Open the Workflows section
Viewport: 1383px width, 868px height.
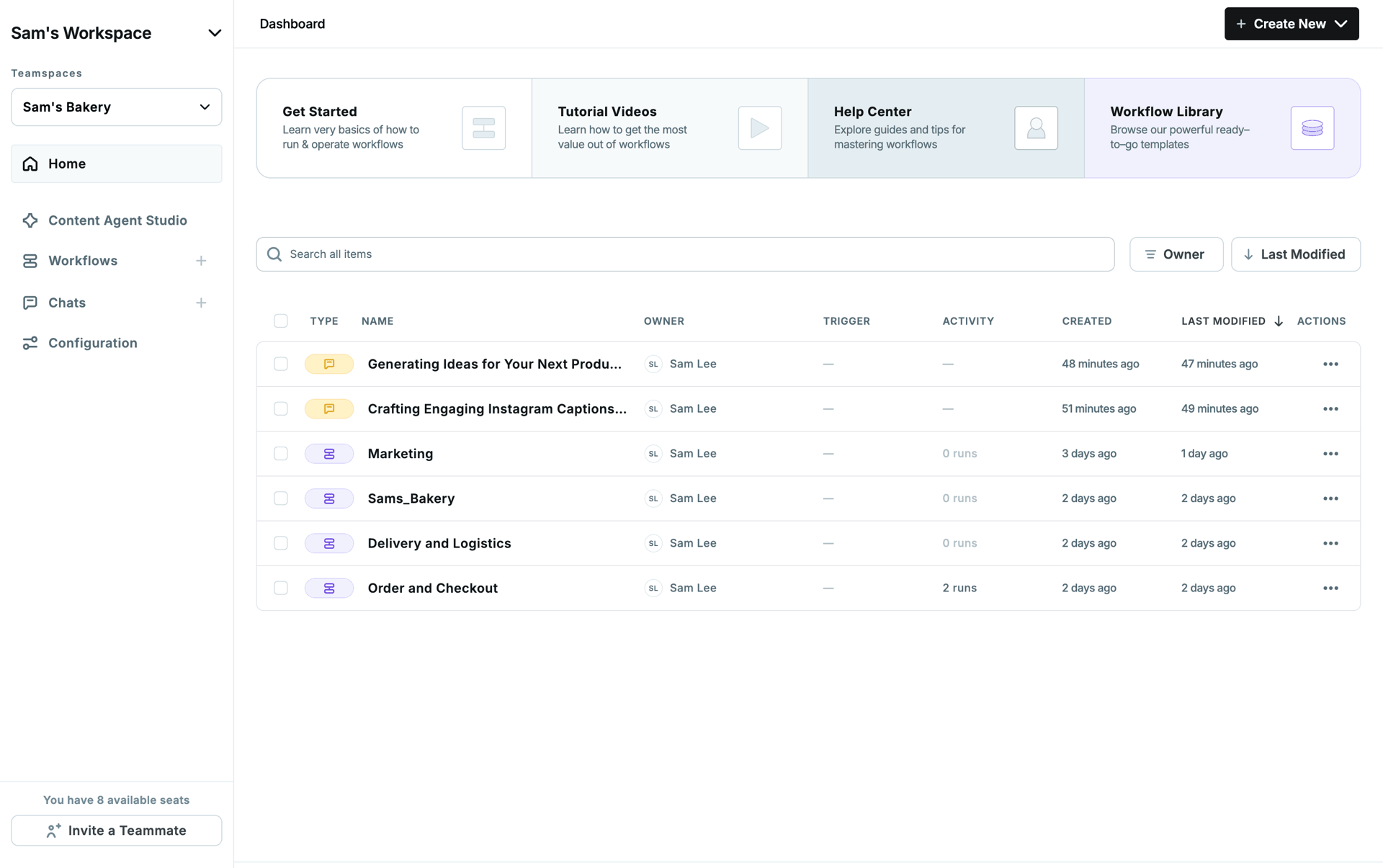click(x=82, y=261)
